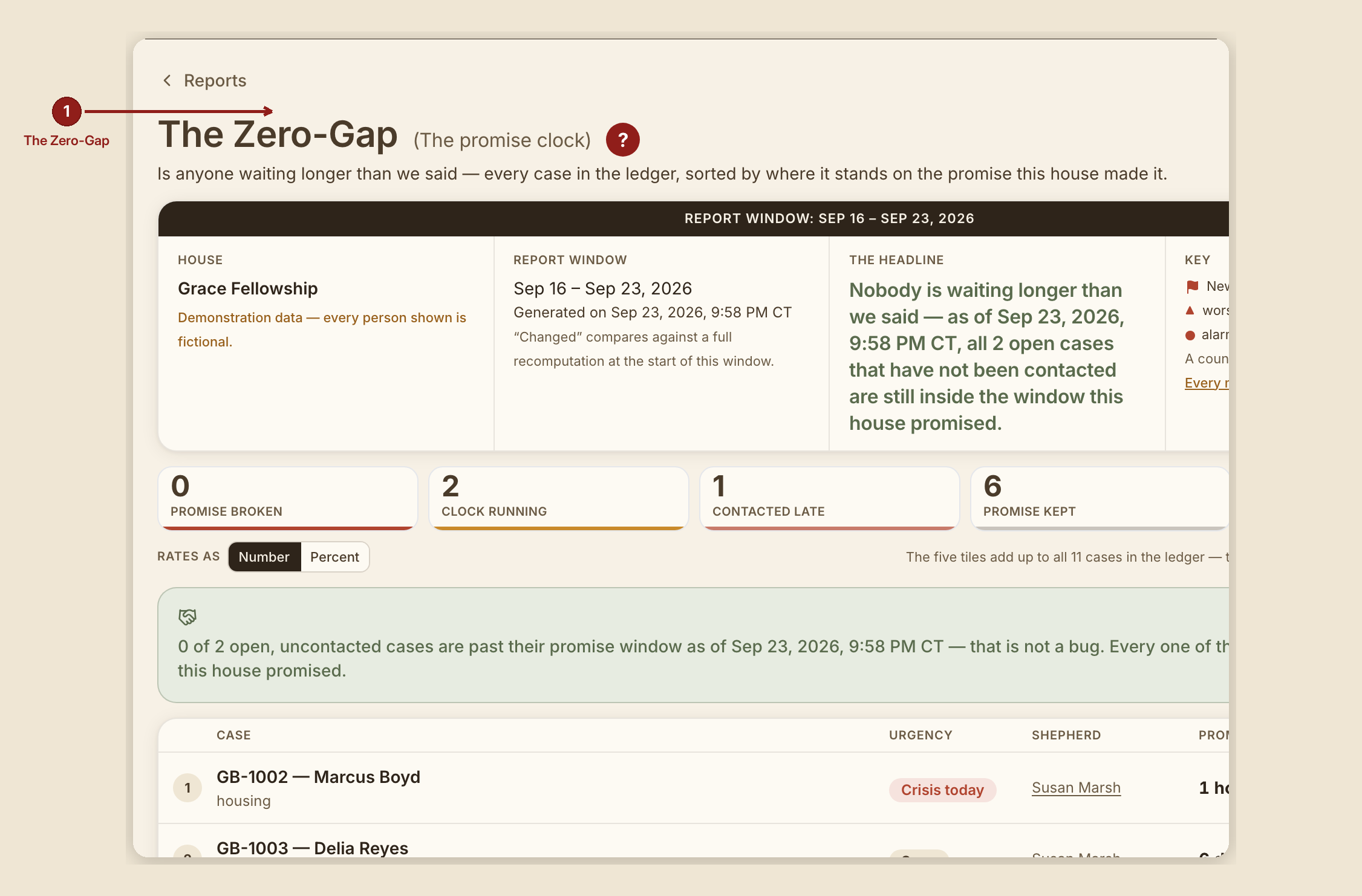Click the Urgency column header
Image resolution: width=1362 pixels, height=896 pixels.
coord(920,735)
